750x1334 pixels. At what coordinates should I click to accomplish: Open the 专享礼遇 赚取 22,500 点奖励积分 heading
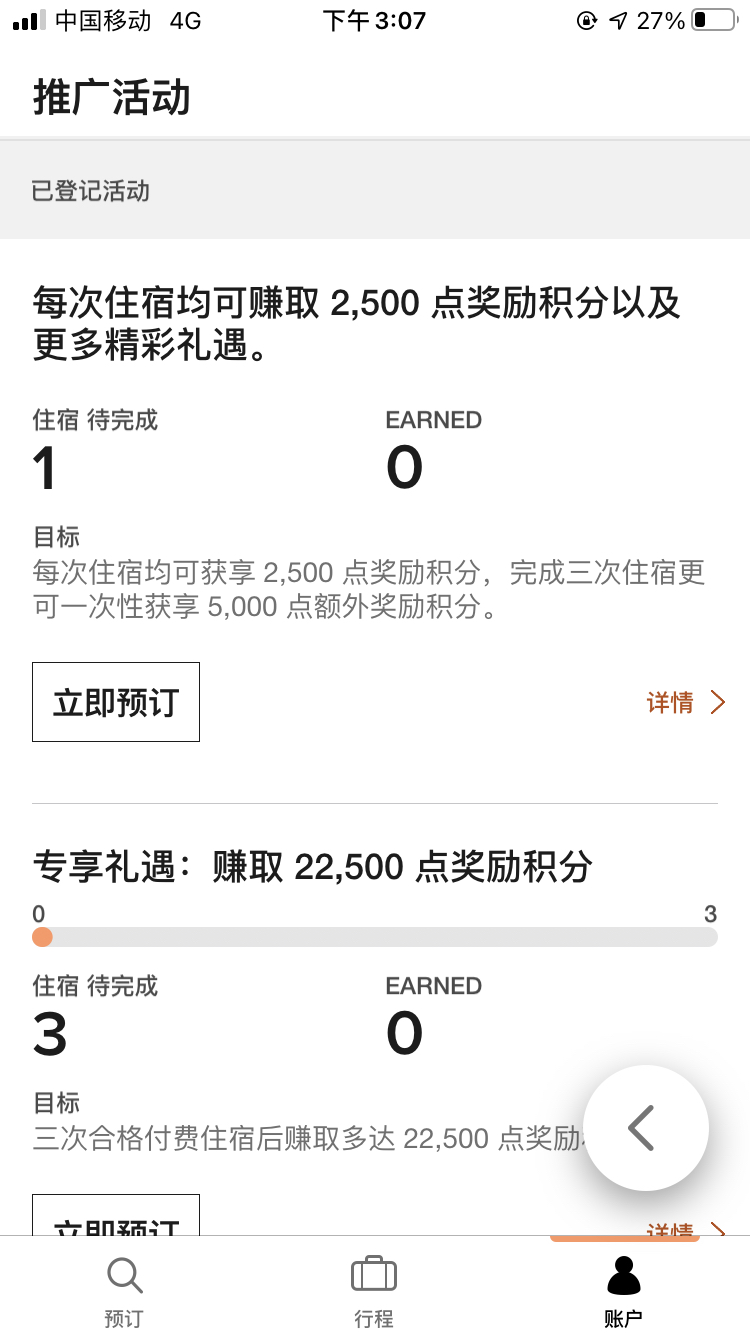pos(313,866)
